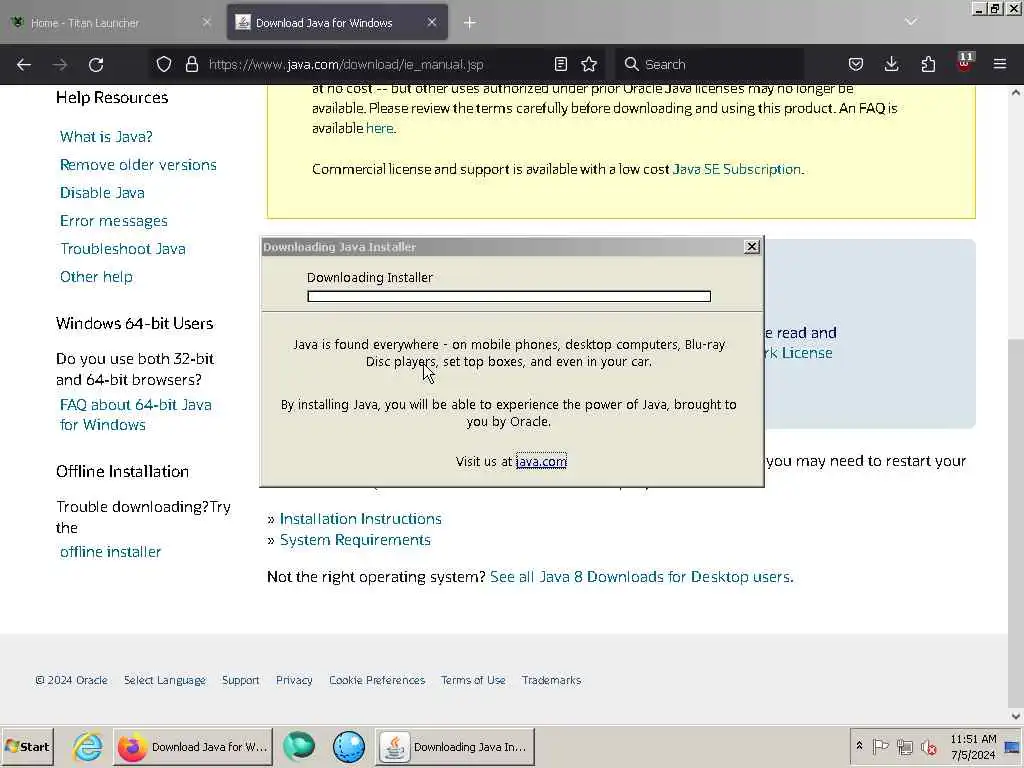Click the taskbar clock showing 11:51 AM

click(973, 746)
